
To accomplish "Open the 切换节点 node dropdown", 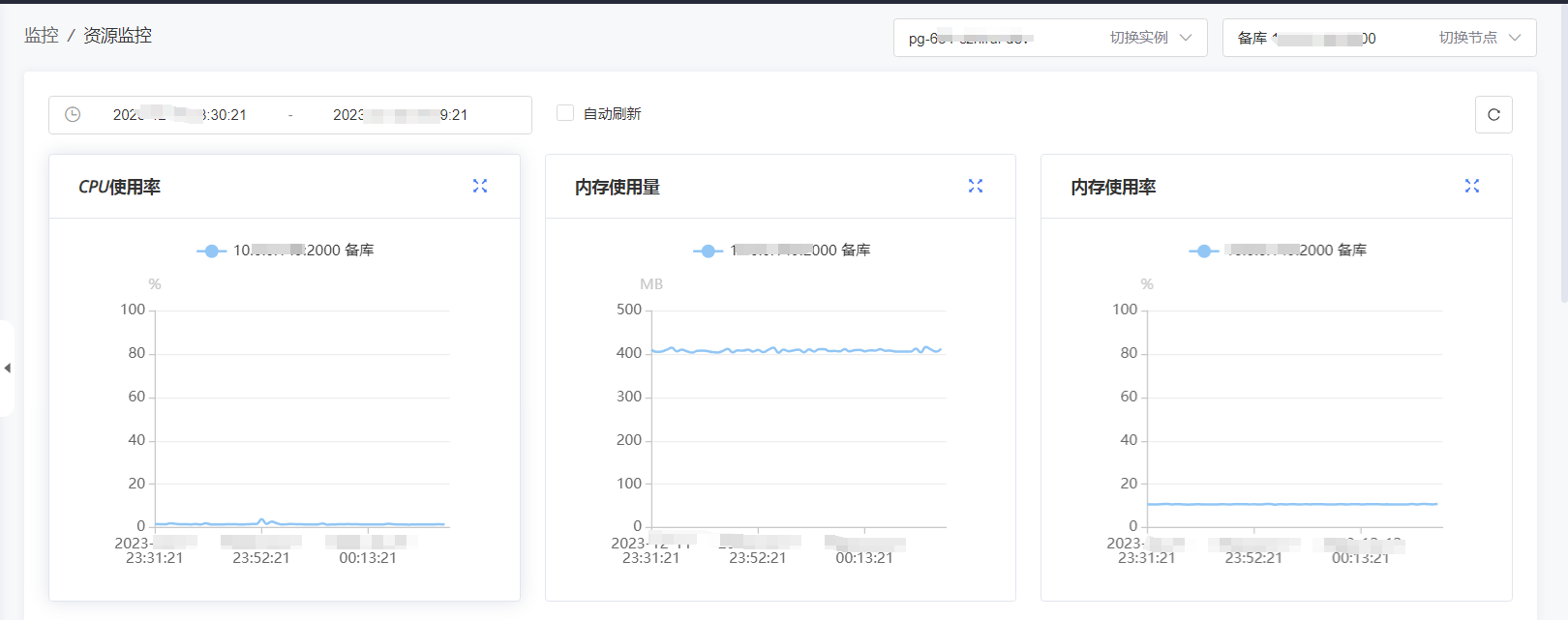I will 1378,38.
